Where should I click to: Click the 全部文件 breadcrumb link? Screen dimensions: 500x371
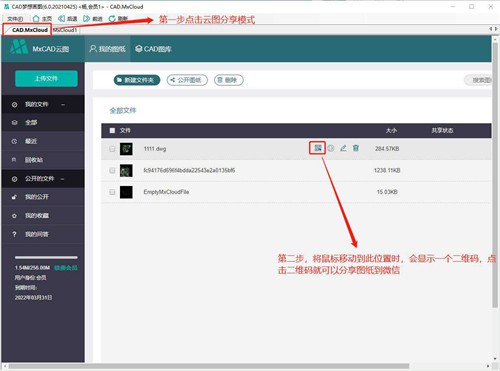(x=123, y=111)
